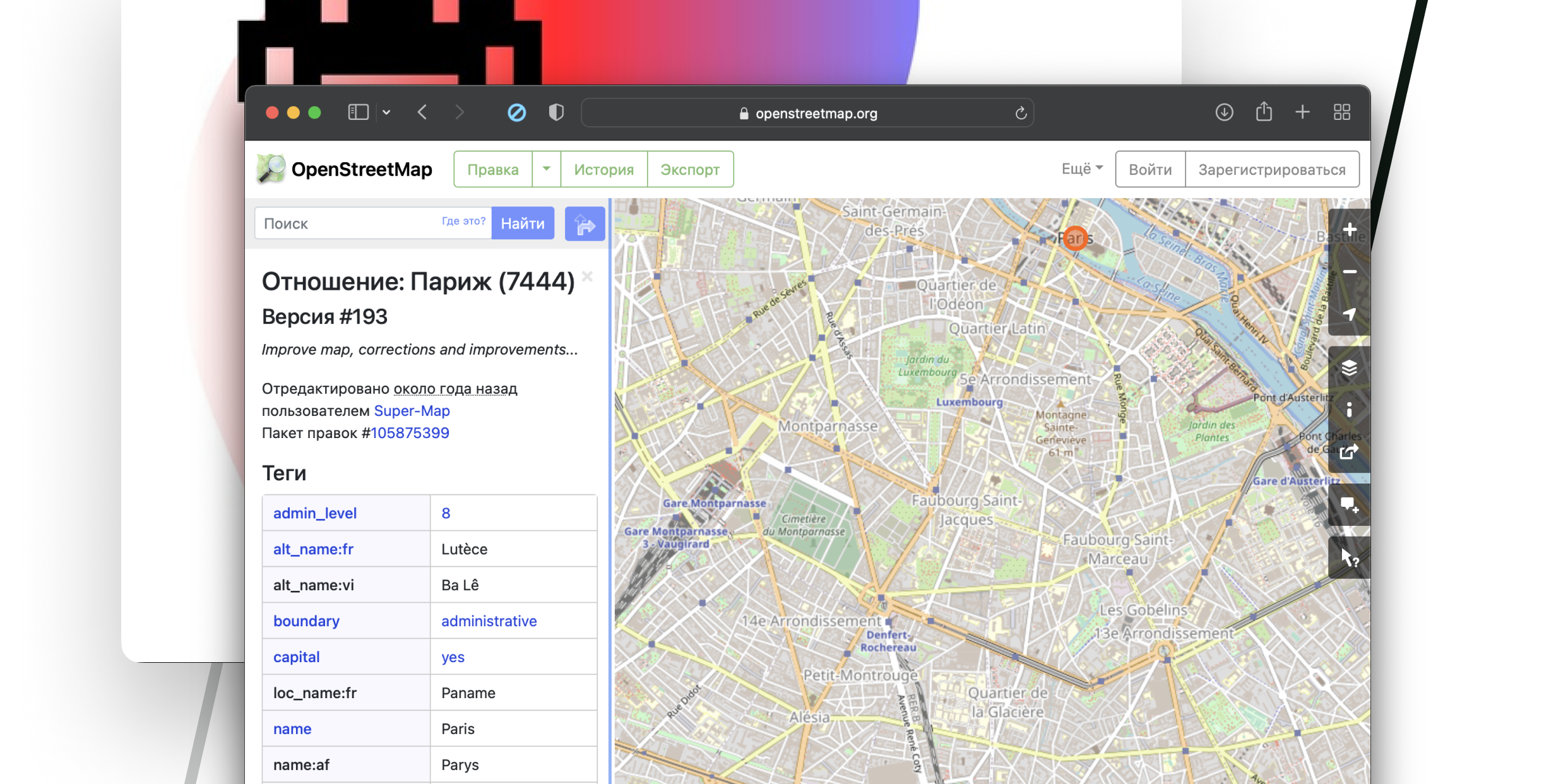
Task: Open the Ещё more menu
Action: pyautogui.click(x=1081, y=169)
